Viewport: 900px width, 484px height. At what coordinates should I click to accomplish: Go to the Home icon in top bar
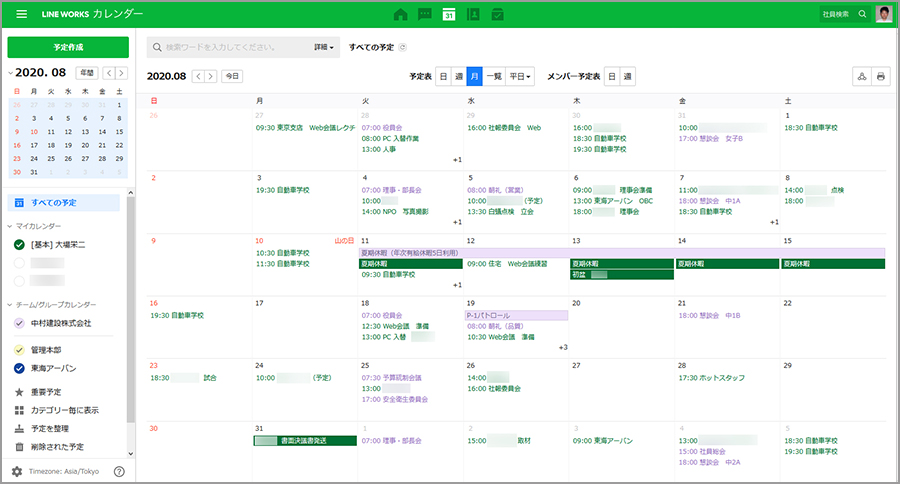401,15
